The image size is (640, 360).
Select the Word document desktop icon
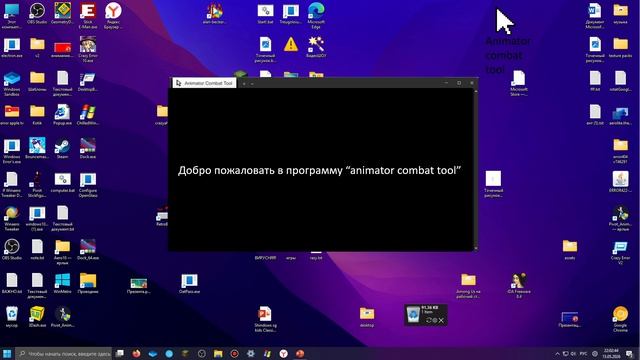point(595,16)
